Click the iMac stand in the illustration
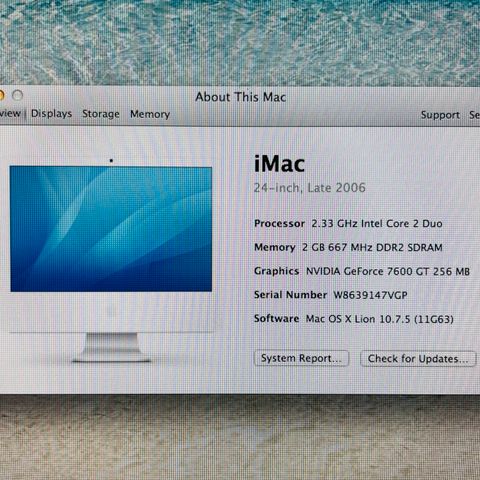Viewport: 480px width, 480px height. [111, 347]
